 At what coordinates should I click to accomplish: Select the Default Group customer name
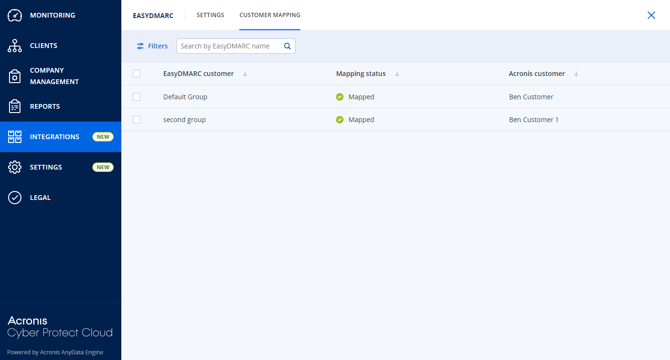185,97
